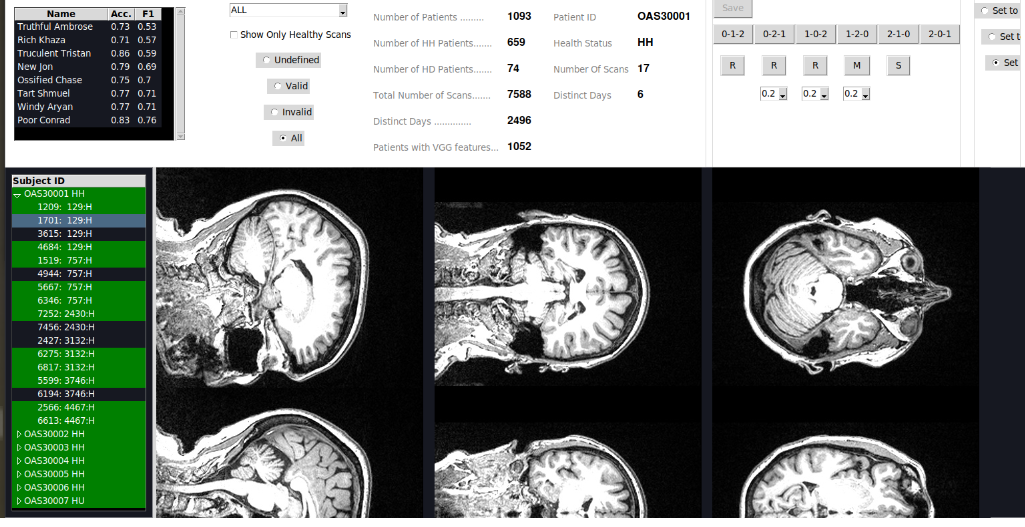
Task: Select scan row 2566: 4467:H
Action: pyautogui.click(x=78, y=407)
